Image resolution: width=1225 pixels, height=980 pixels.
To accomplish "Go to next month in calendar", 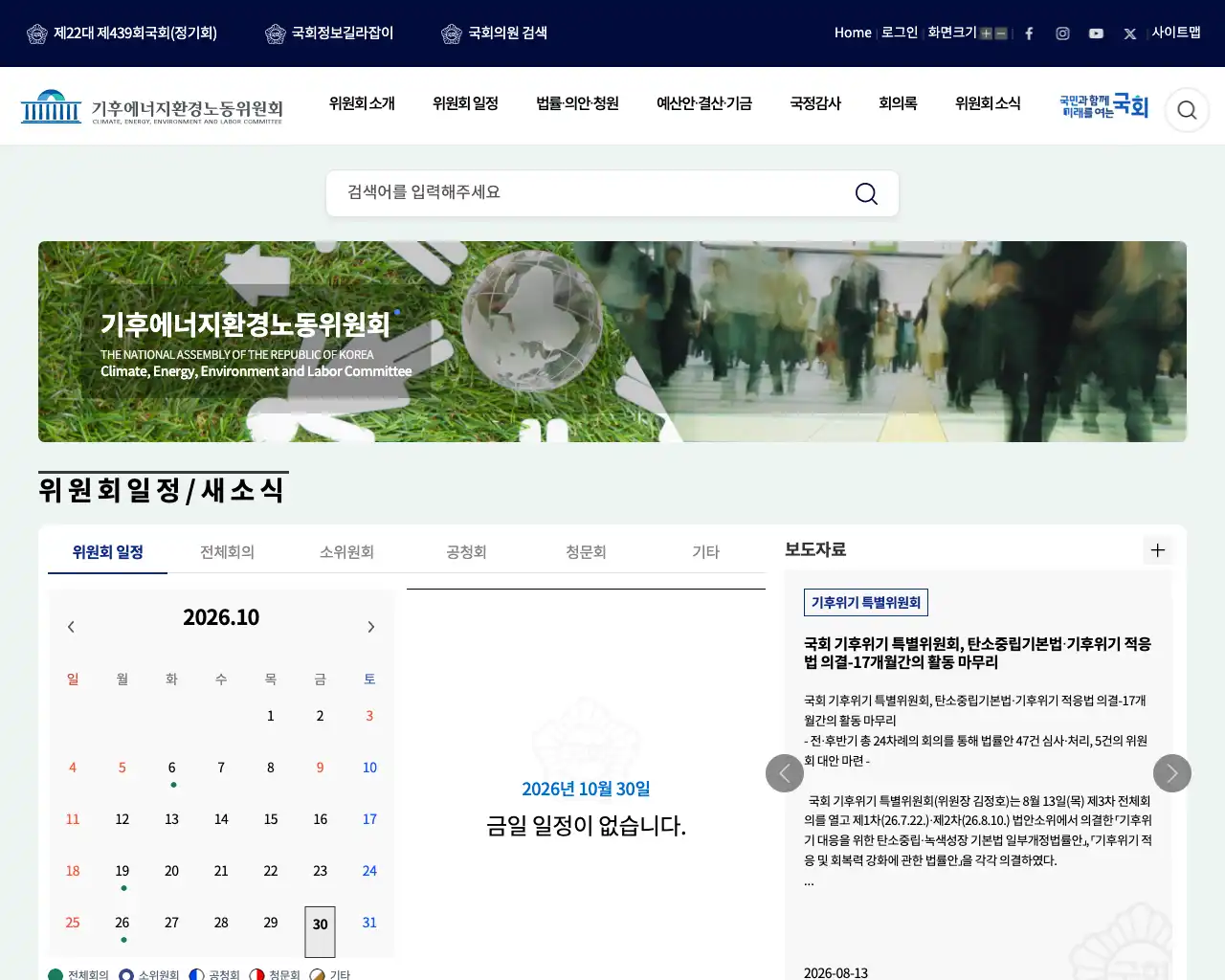I will 371,627.
